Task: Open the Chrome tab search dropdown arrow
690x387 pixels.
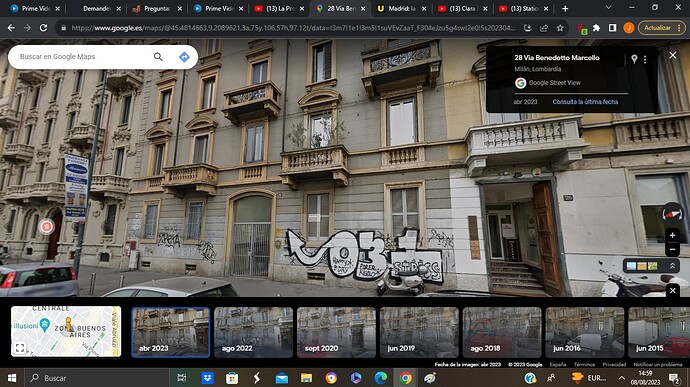Action: click(608, 8)
